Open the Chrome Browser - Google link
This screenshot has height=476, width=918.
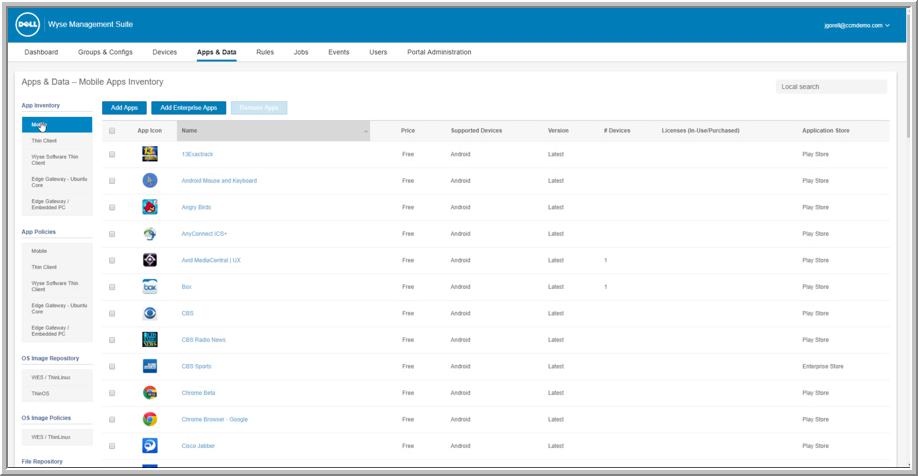pyautogui.click(x=214, y=419)
